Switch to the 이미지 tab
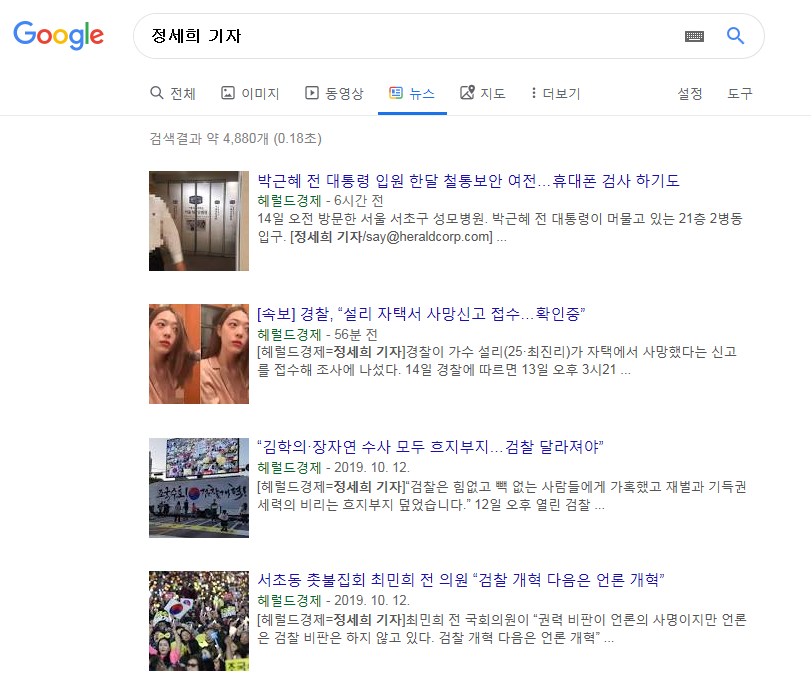The image size is (811, 688). 250,93
